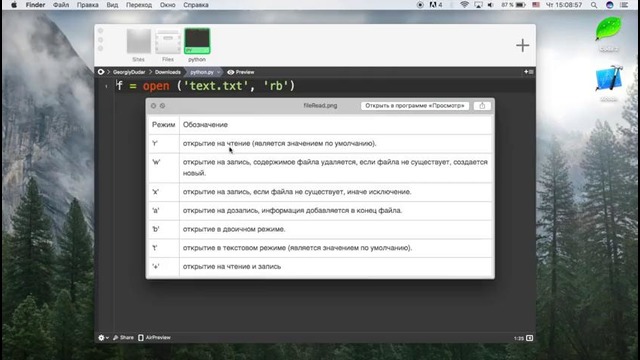Switch to the Sites tab thumbnail
Screen dimensions: 640x360
(x=139, y=45)
